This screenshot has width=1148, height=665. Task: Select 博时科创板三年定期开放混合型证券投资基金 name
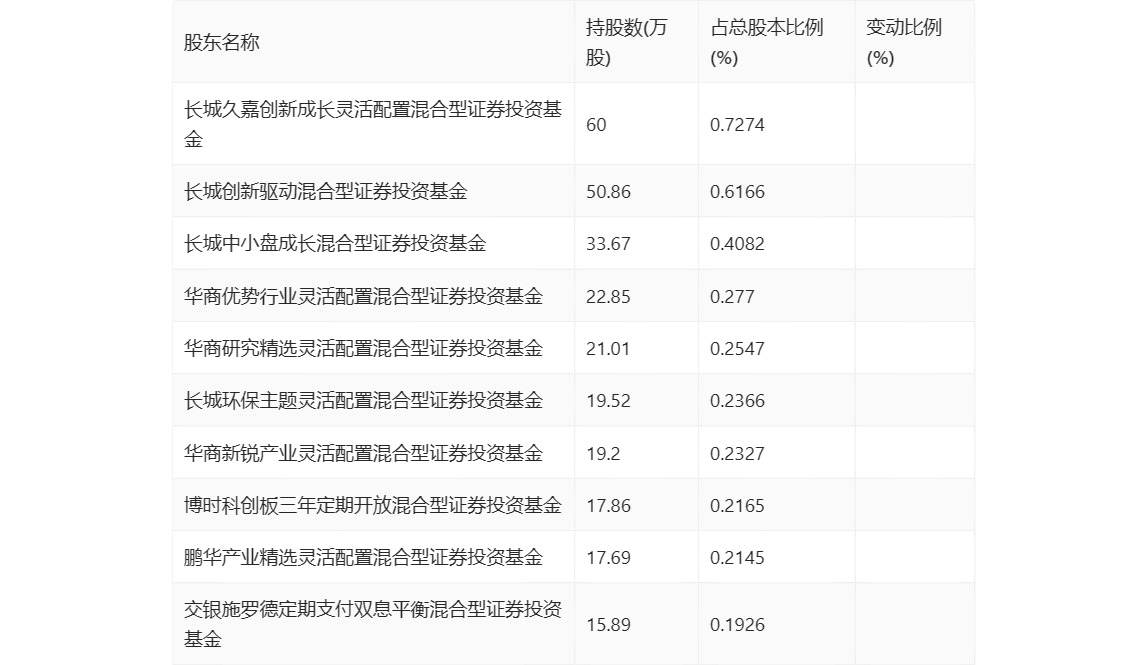click(373, 505)
